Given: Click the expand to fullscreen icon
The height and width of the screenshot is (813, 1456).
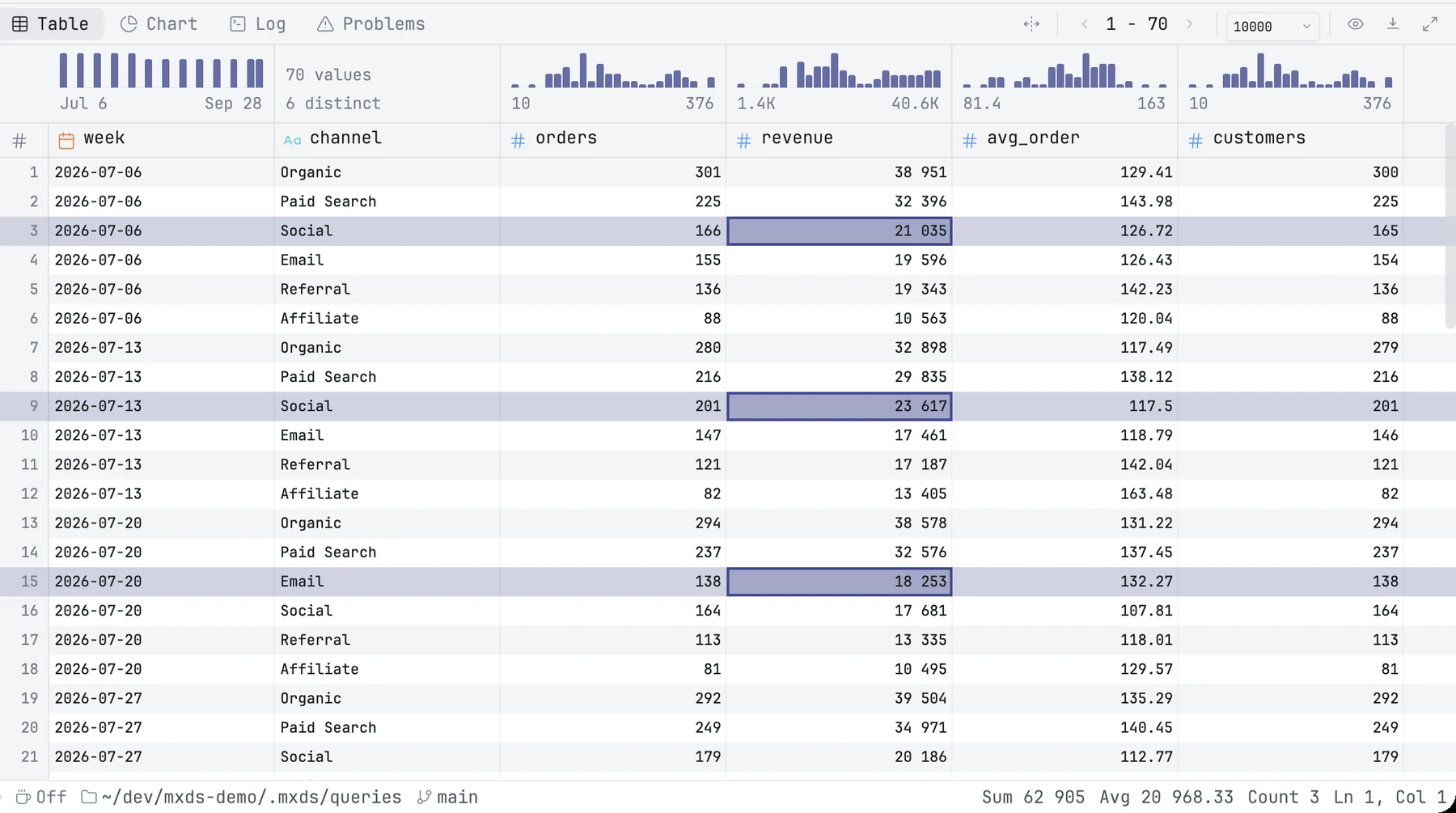Looking at the screenshot, I should pos(1430,24).
